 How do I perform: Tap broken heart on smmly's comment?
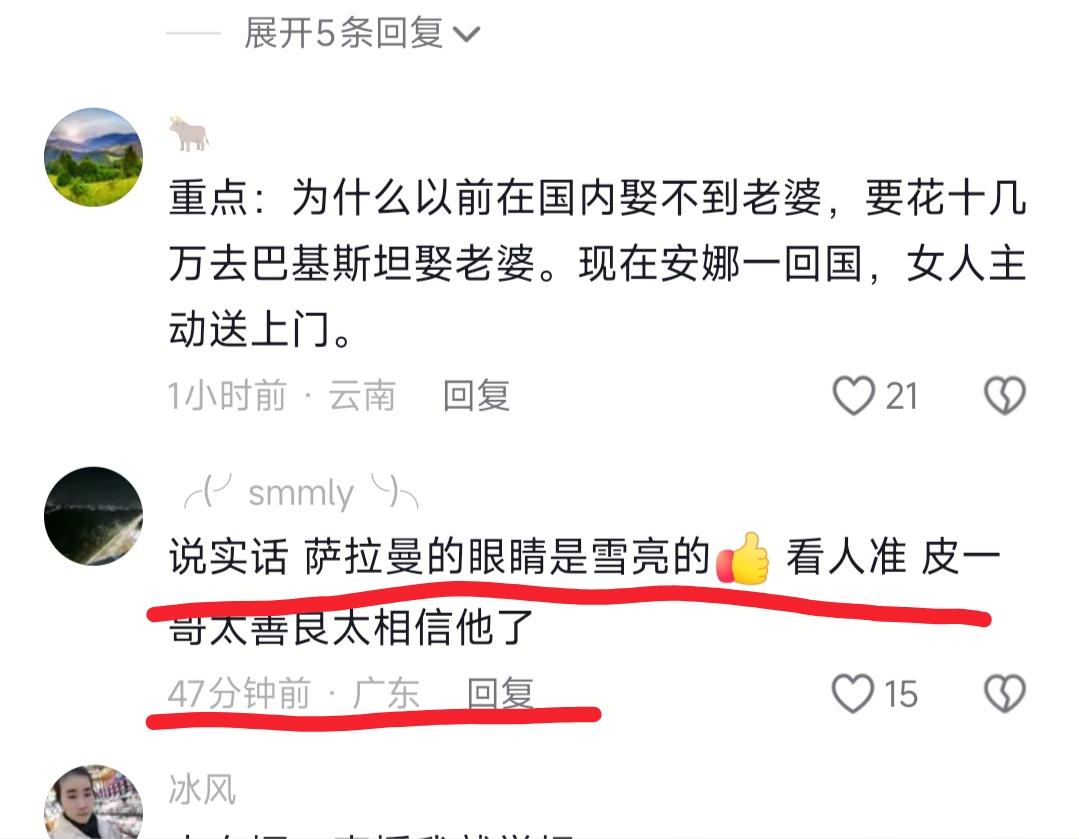tap(1004, 693)
